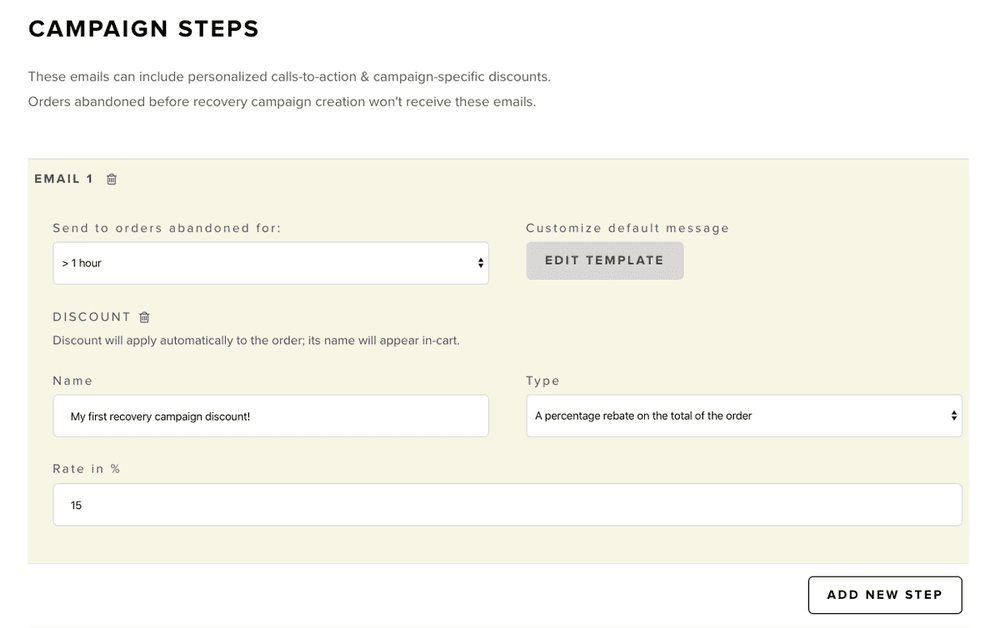Click the 'Rate in %' label
The width and height of the screenshot is (1000, 628).
tap(87, 469)
